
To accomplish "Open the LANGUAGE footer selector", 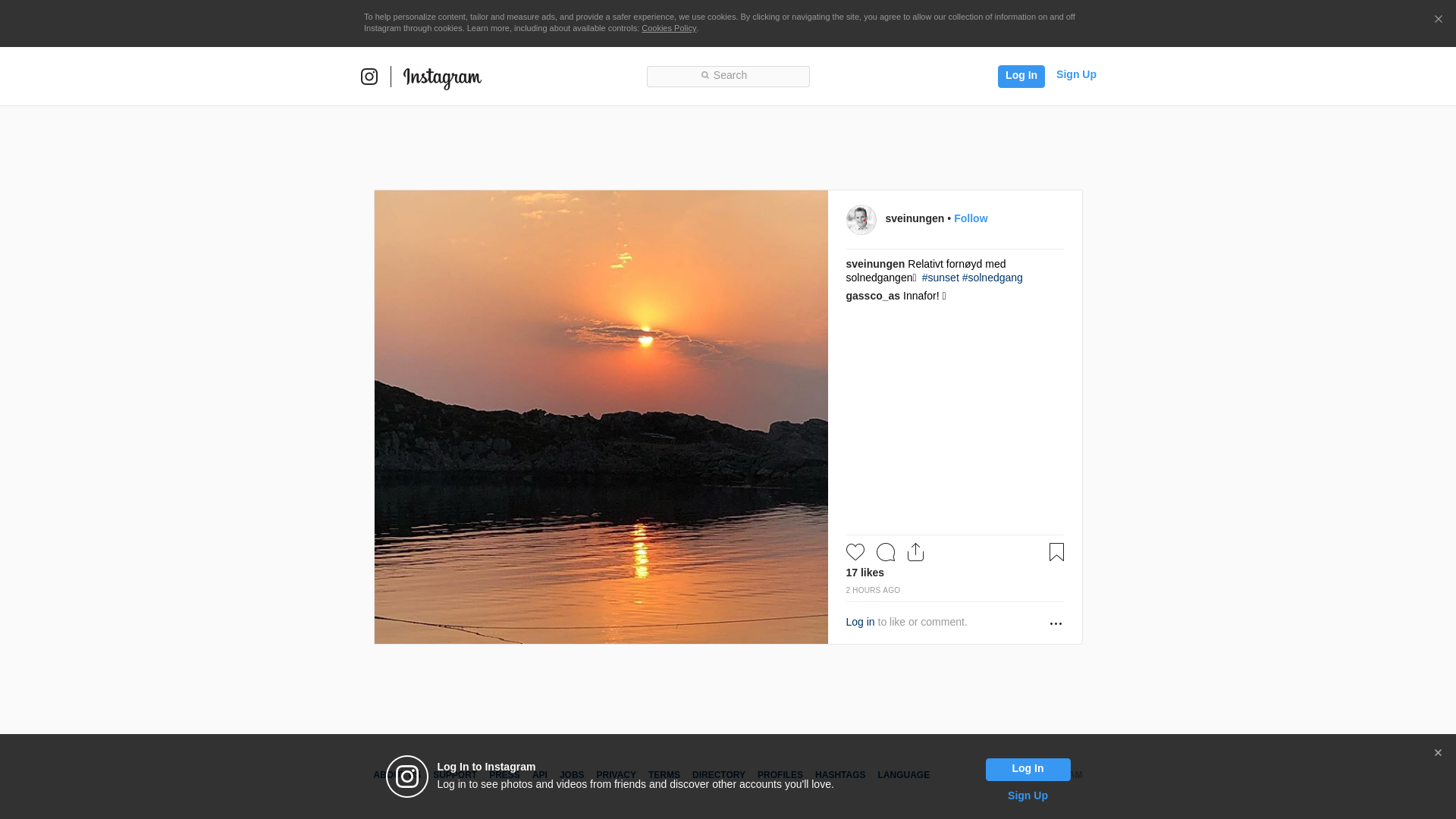I will [903, 775].
